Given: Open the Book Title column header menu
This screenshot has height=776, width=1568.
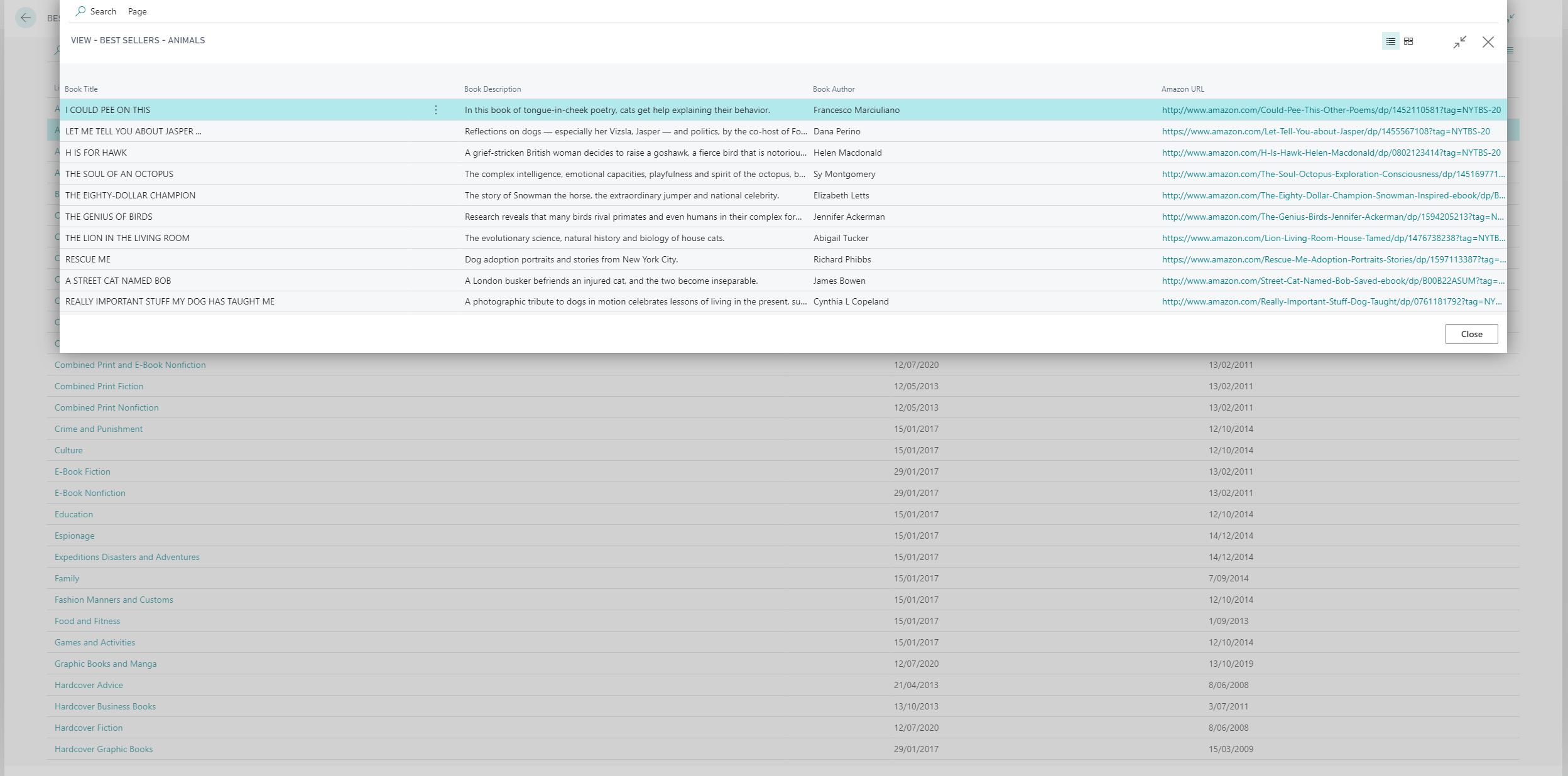Looking at the screenshot, I should (80, 89).
